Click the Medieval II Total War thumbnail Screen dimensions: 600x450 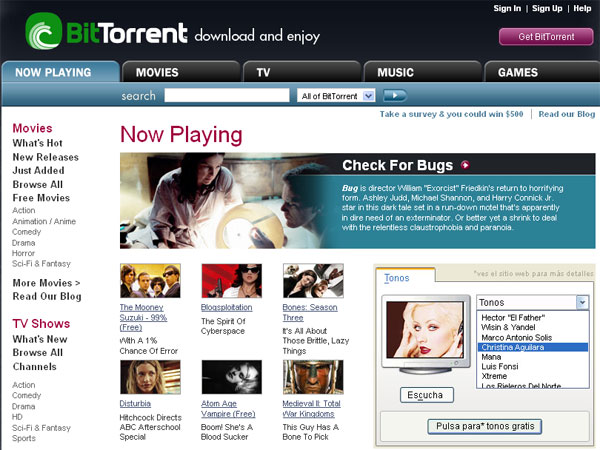click(x=313, y=377)
